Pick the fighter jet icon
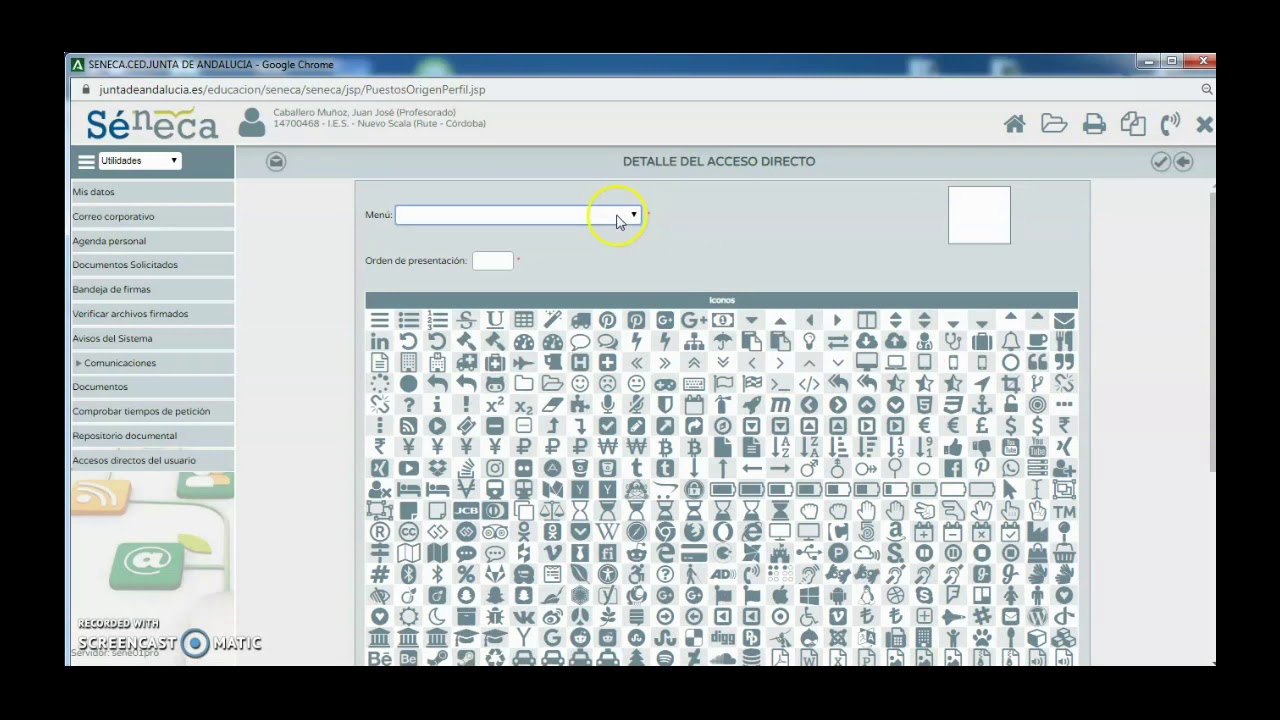Image resolution: width=1280 pixels, height=720 pixels. coord(523,363)
